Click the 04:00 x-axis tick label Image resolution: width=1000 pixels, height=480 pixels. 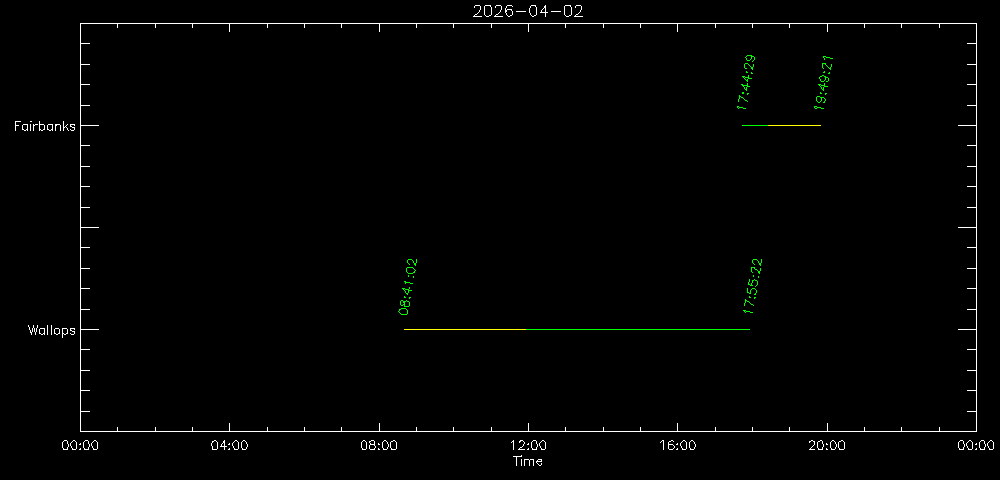coord(229,446)
